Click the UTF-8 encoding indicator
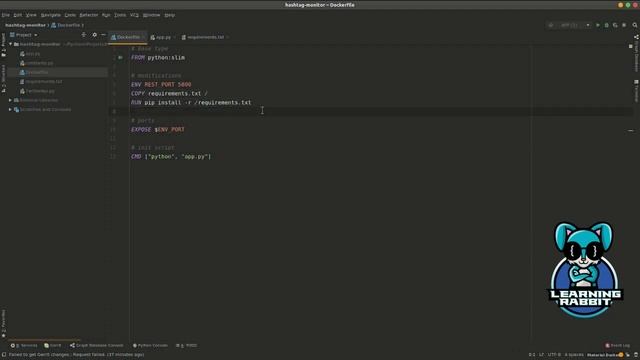Screen dimensions: 640x360 (x=554, y=355)
